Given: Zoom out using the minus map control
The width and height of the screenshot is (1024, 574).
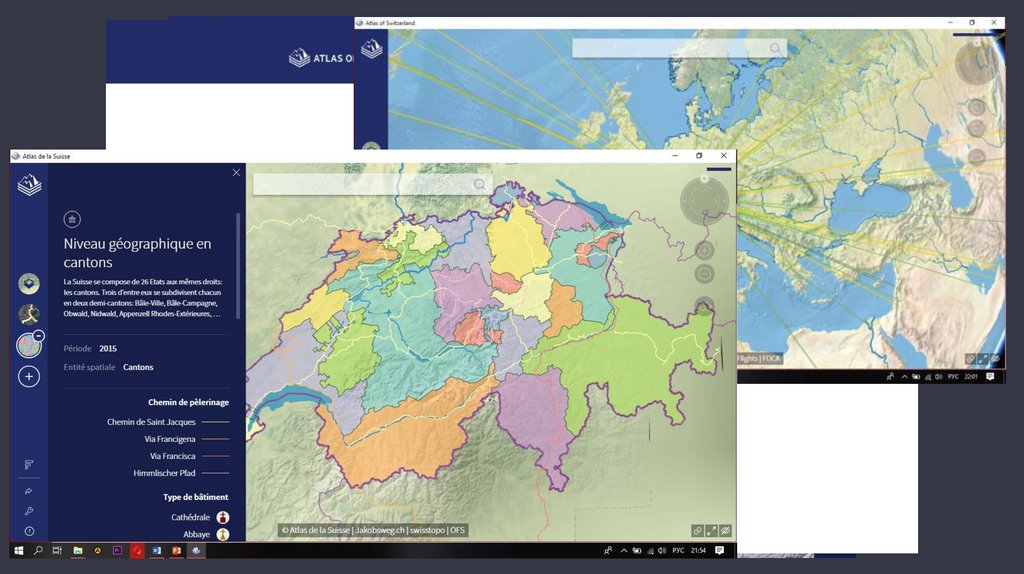Looking at the screenshot, I should pyautogui.click(x=704, y=274).
